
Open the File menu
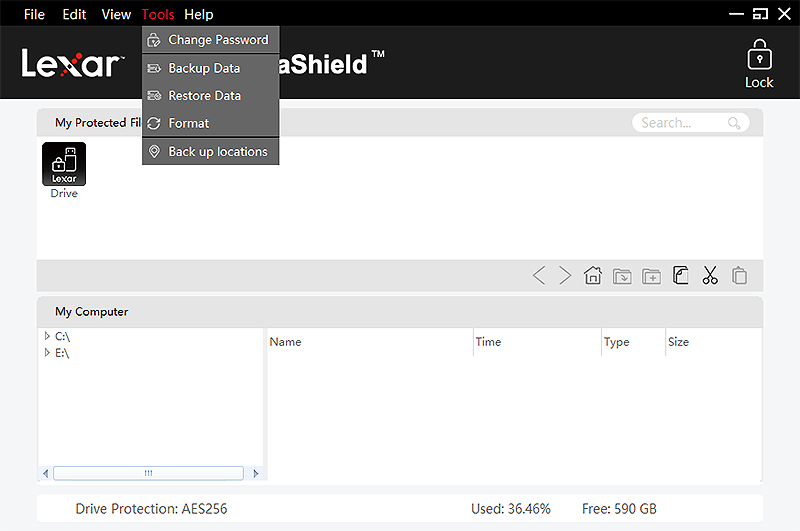click(34, 14)
